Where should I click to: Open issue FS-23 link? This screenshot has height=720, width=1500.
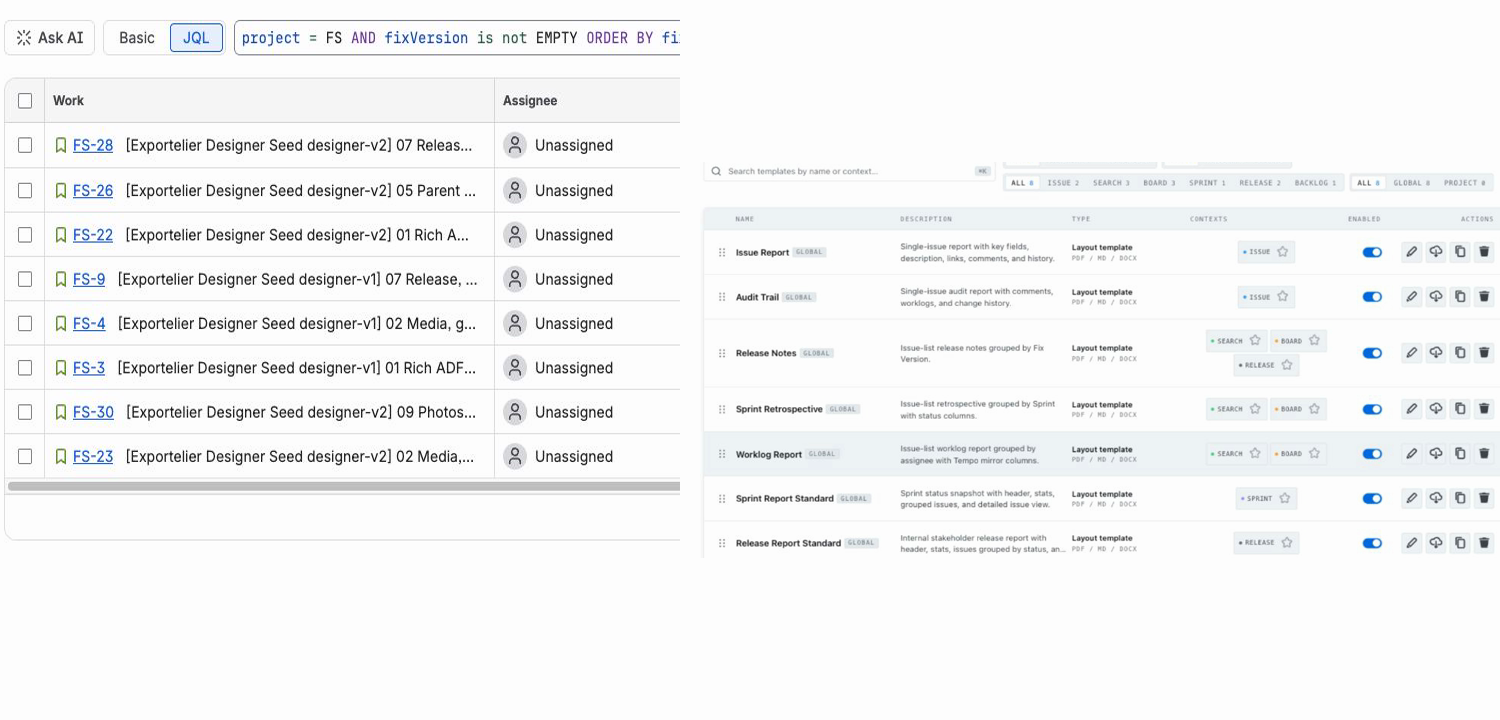pyautogui.click(x=93, y=456)
